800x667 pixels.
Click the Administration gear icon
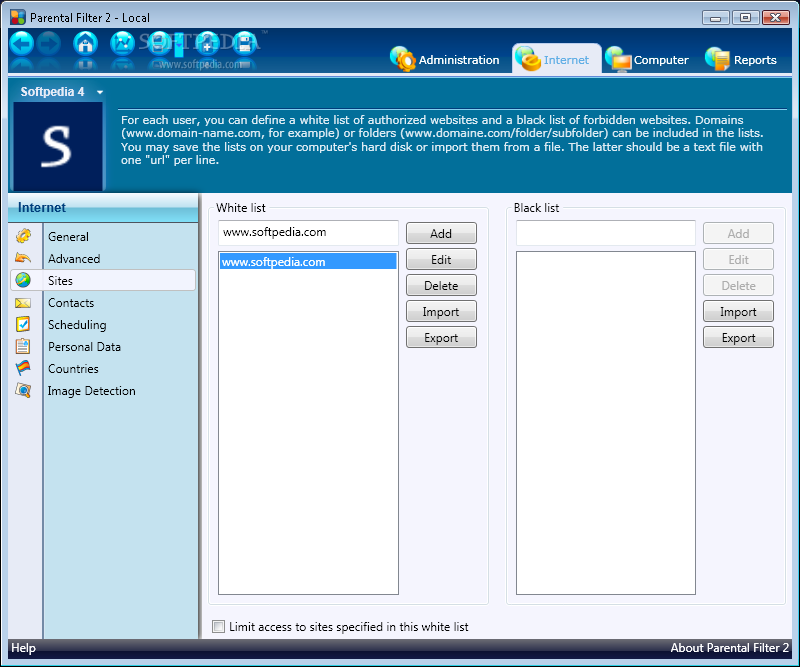(x=403, y=59)
